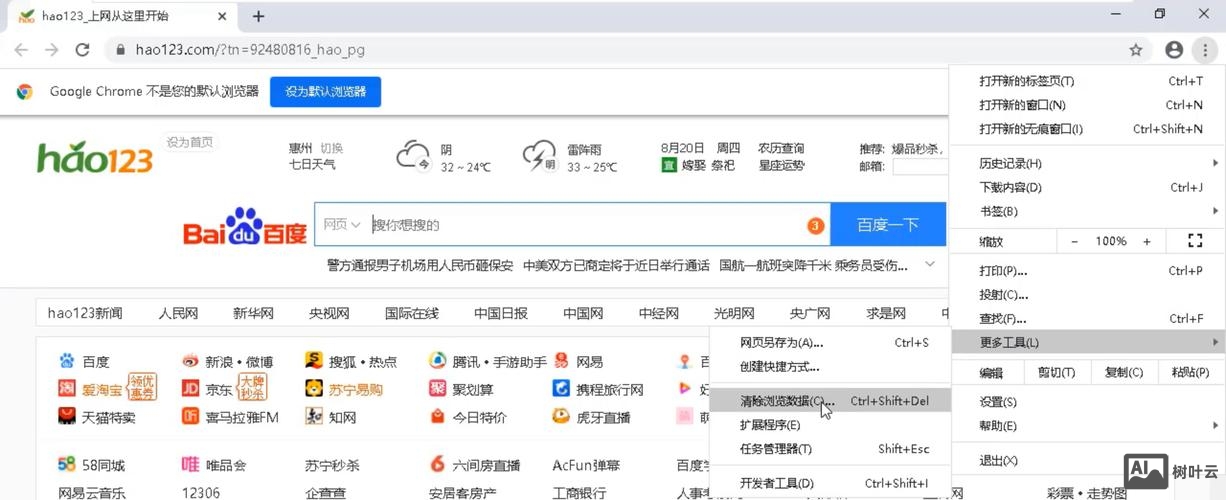Click the thunderstorm weather icon
This screenshot has height=500, width=1226.
pyautogui.click(x=539, y=156)
